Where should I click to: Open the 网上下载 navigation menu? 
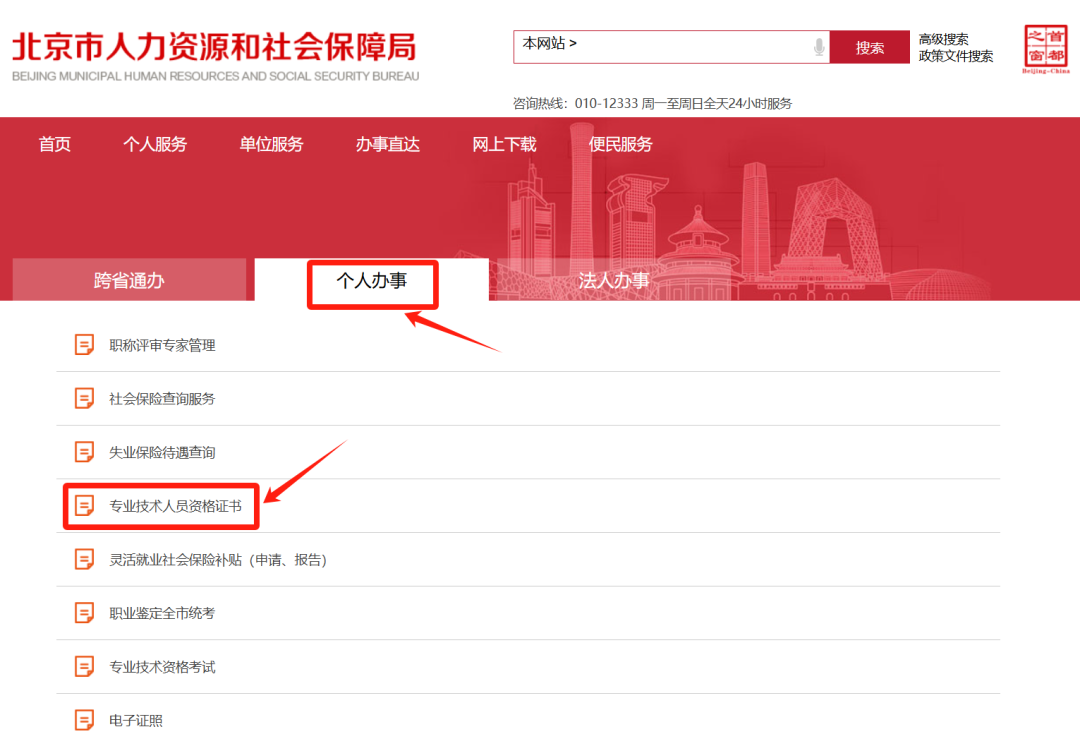504,144
